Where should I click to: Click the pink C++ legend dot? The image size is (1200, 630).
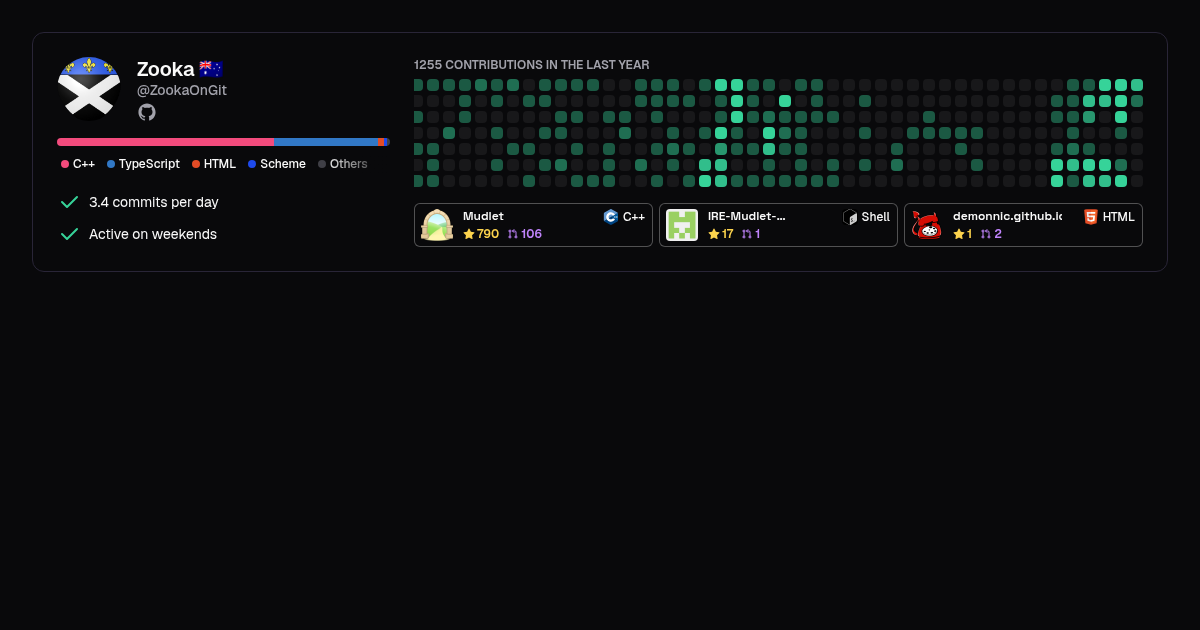pyautogui.click(x=65, y=164)
